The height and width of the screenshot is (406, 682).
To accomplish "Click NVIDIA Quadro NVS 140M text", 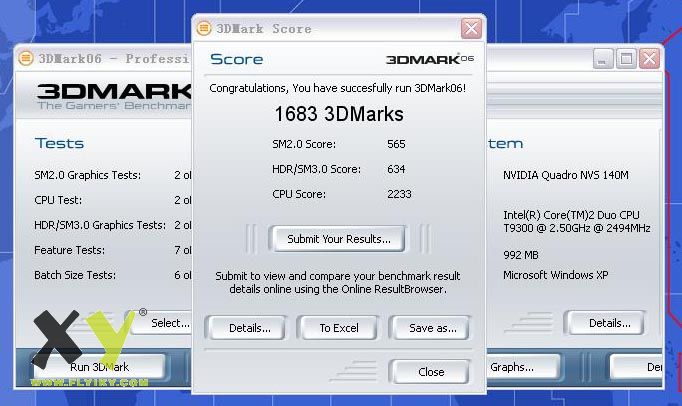I will [565, 175].
